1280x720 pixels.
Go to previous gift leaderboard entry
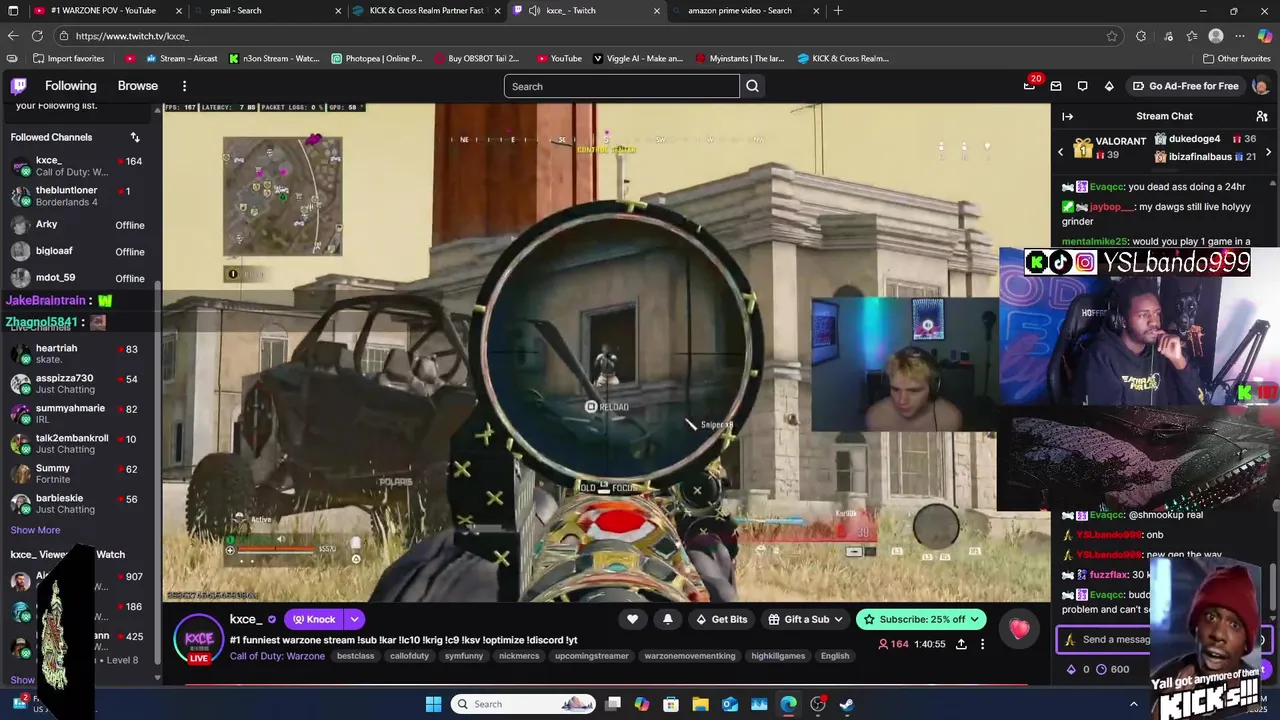coord(1061,152)
